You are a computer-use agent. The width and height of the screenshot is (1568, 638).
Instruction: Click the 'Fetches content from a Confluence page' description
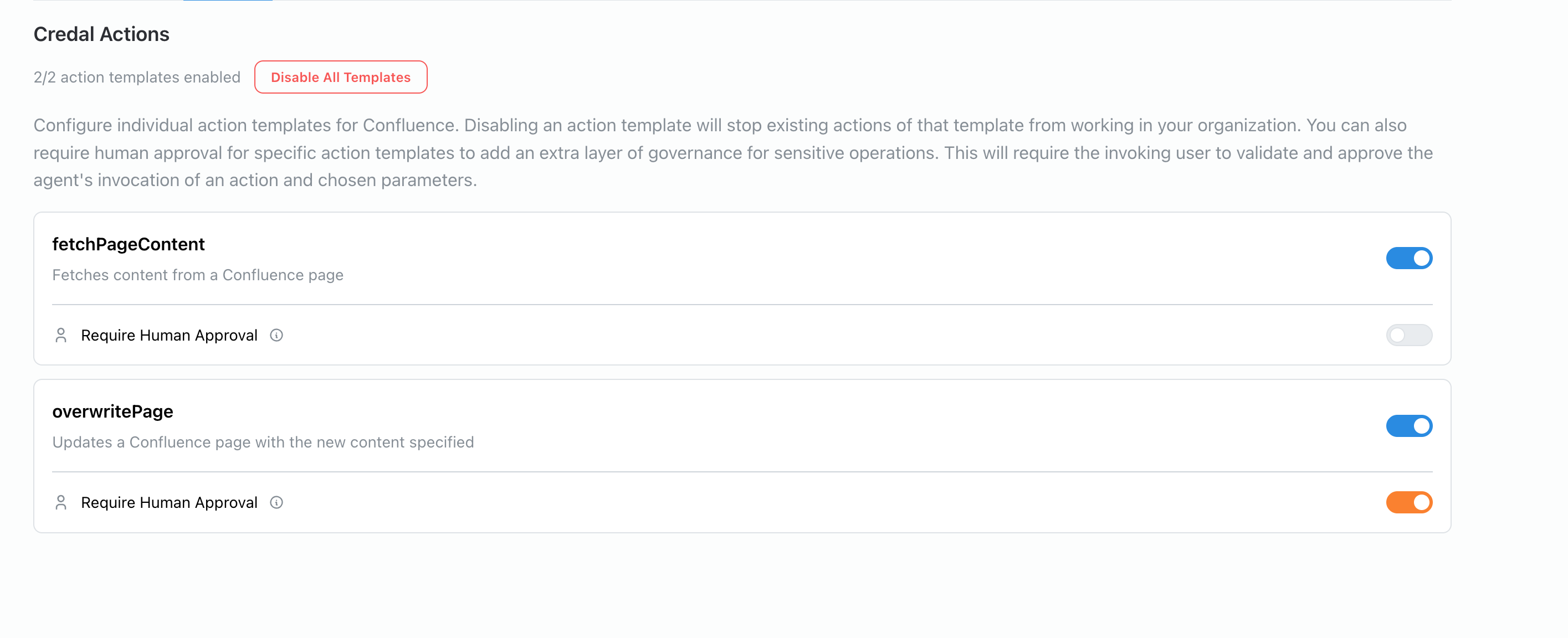[197, 274]
